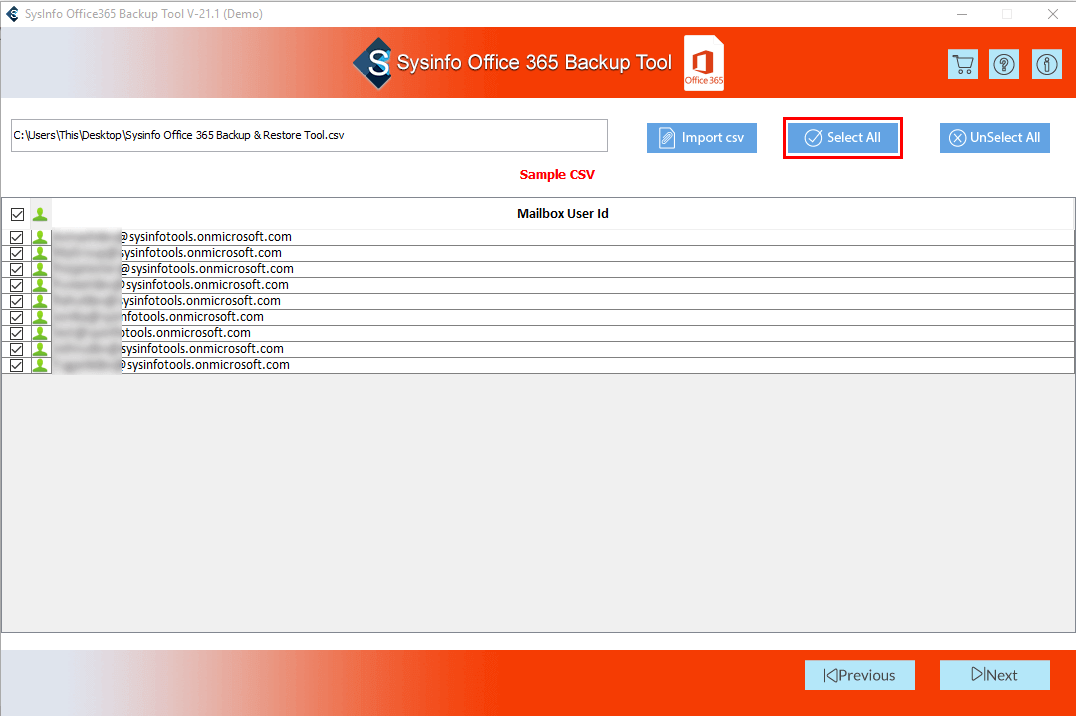Uncheck the fifth mailbox row checkbox
The width and height of the screenshot is (1076, 716).
[x=16, y=301]
